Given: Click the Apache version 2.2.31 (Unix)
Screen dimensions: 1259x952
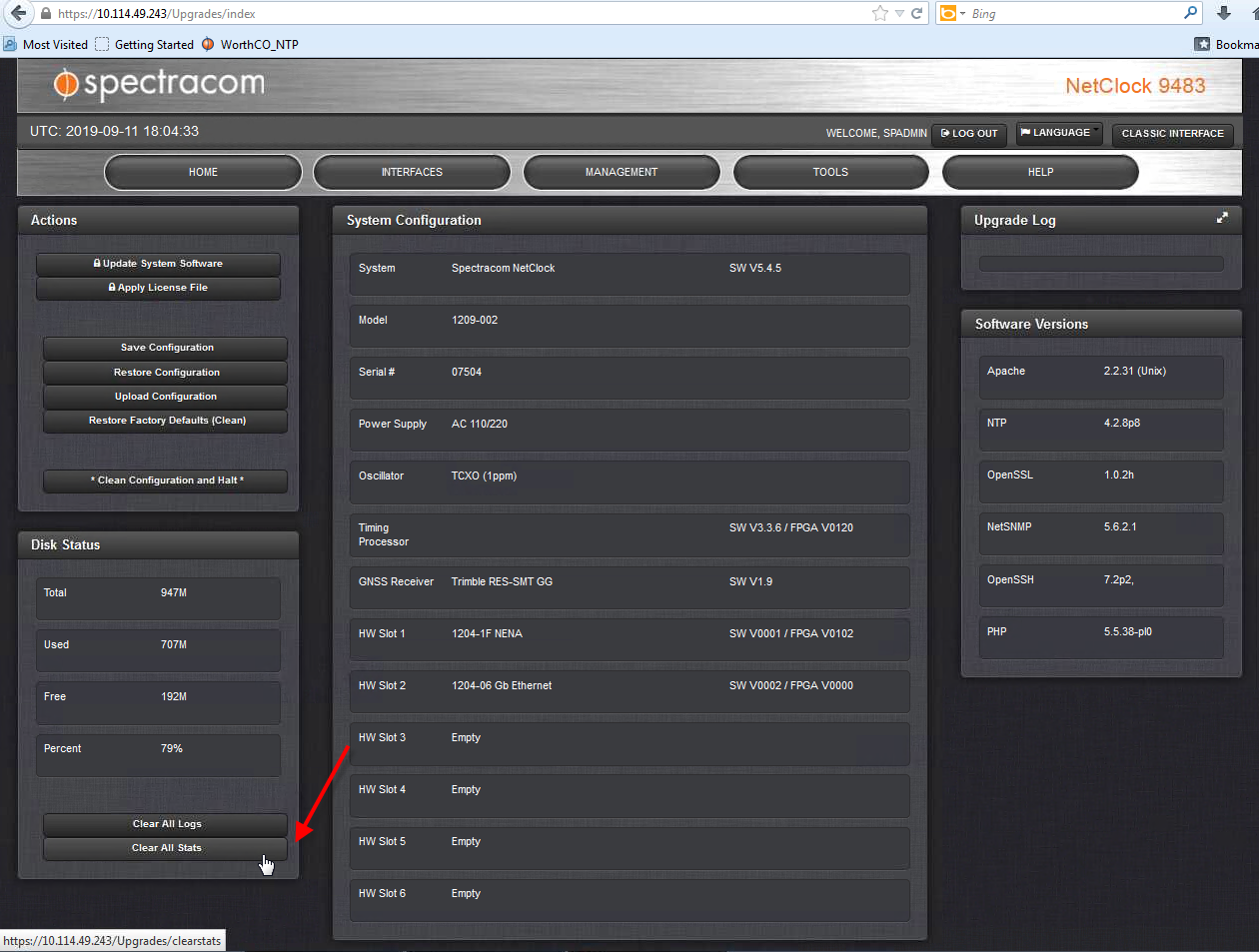Looking at the screenshot, I should pyautogui.click(x=1135, y=372).
